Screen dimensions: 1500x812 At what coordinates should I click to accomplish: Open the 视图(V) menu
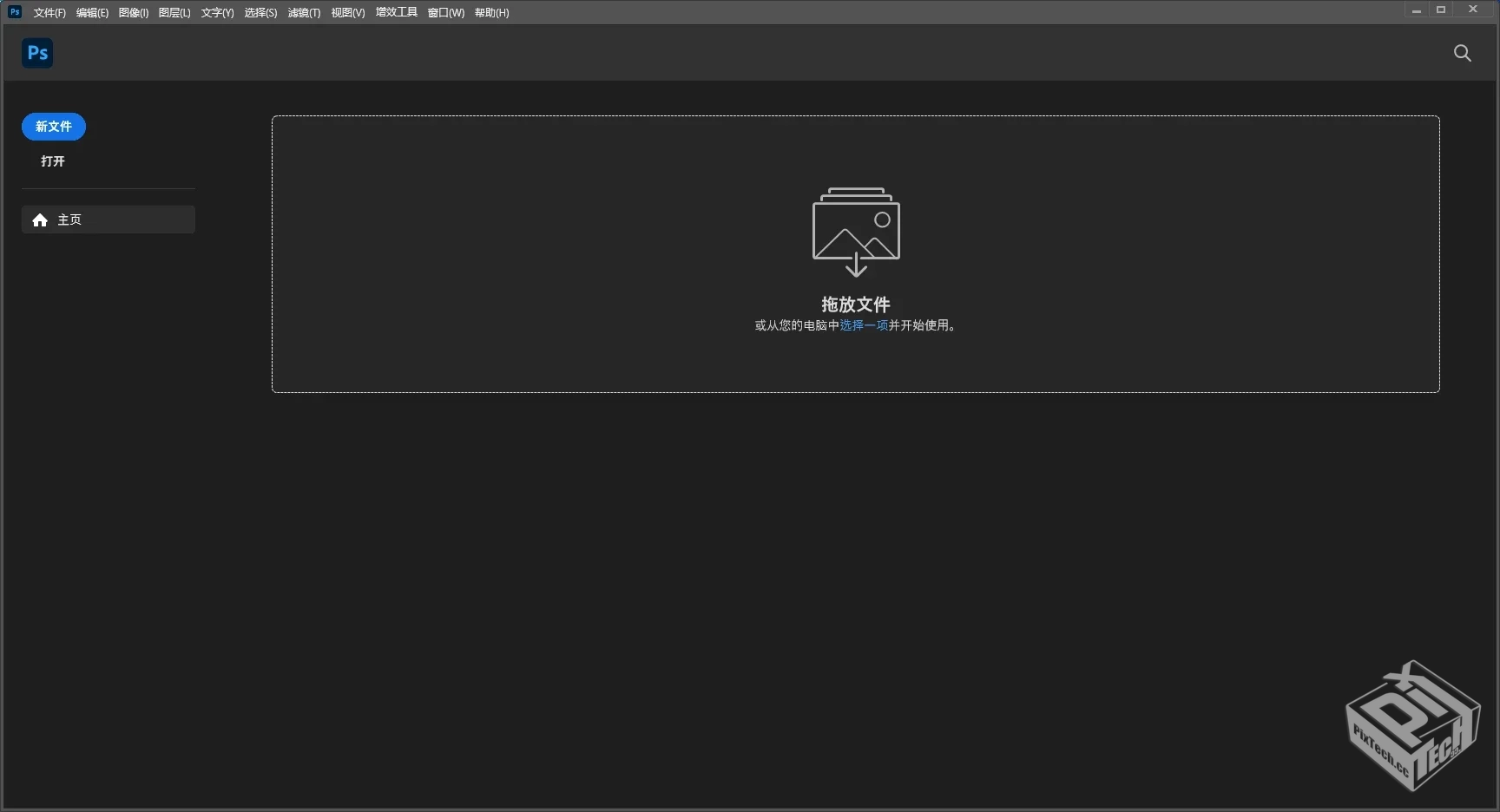point(346,12)
